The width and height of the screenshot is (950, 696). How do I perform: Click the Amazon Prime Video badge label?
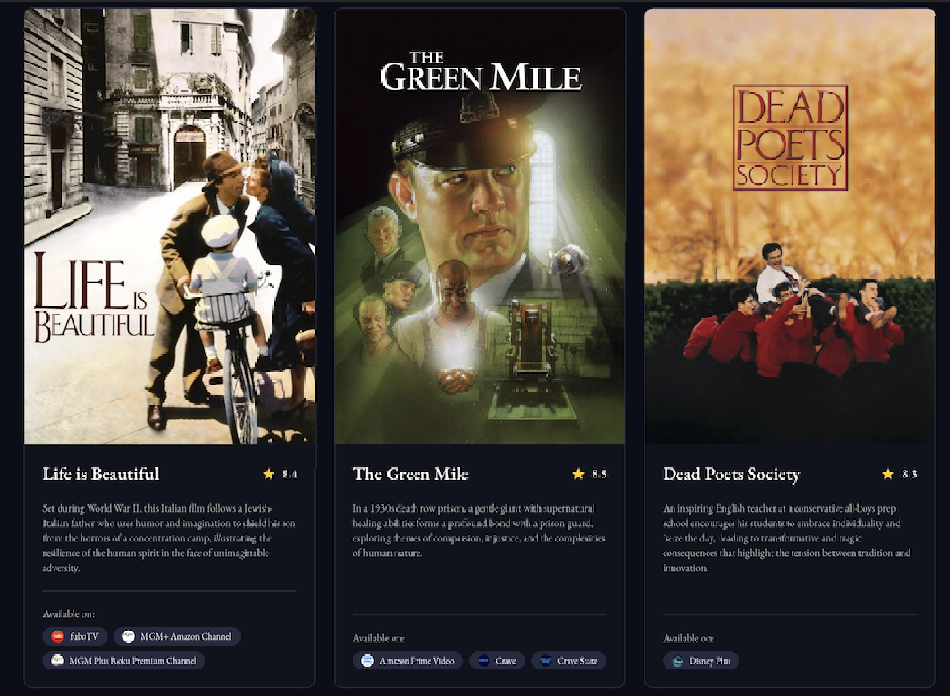click(417, 661)
